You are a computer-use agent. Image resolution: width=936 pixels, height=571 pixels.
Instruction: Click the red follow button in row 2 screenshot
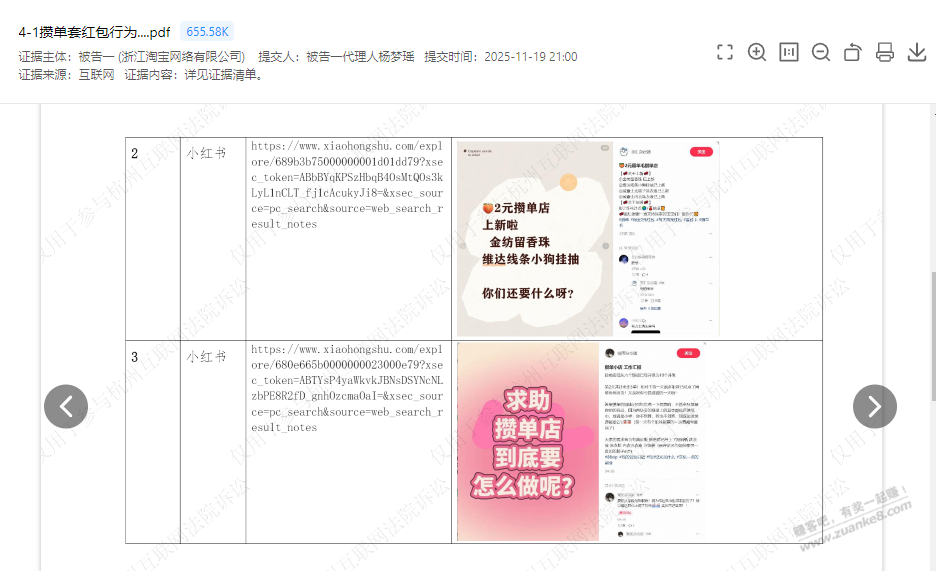(701, 152)
